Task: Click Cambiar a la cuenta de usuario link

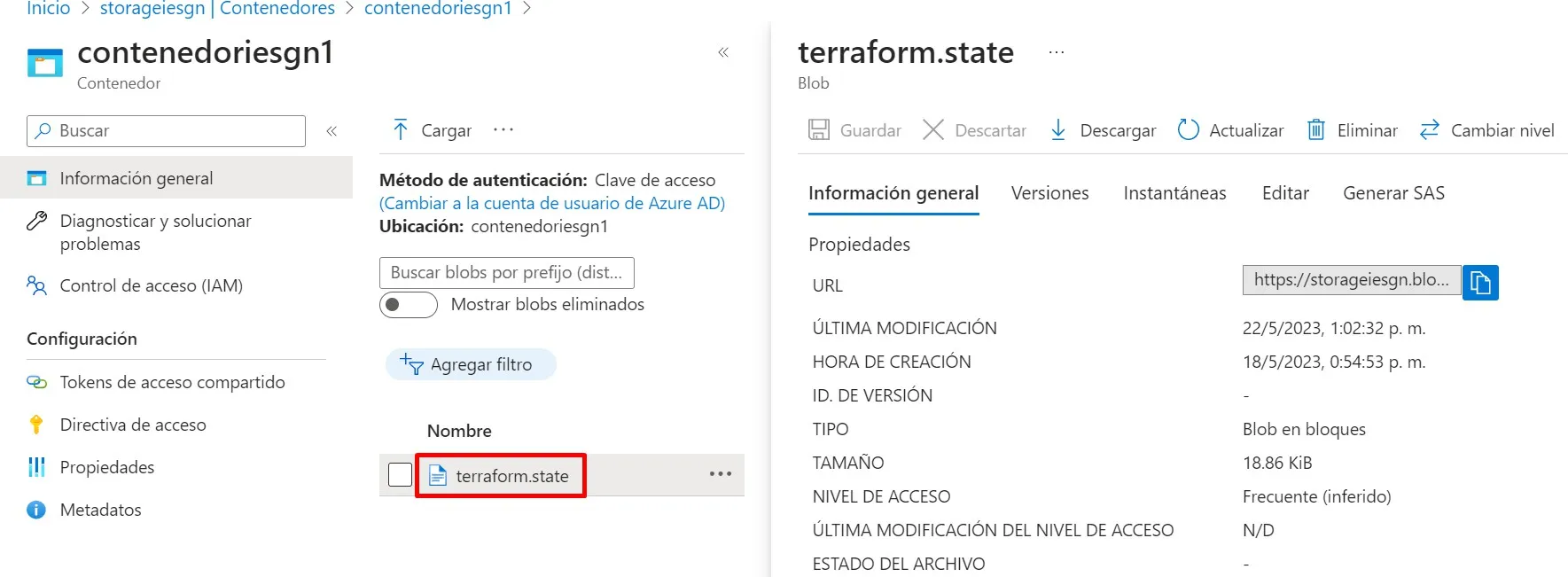Action: point(551,203)
